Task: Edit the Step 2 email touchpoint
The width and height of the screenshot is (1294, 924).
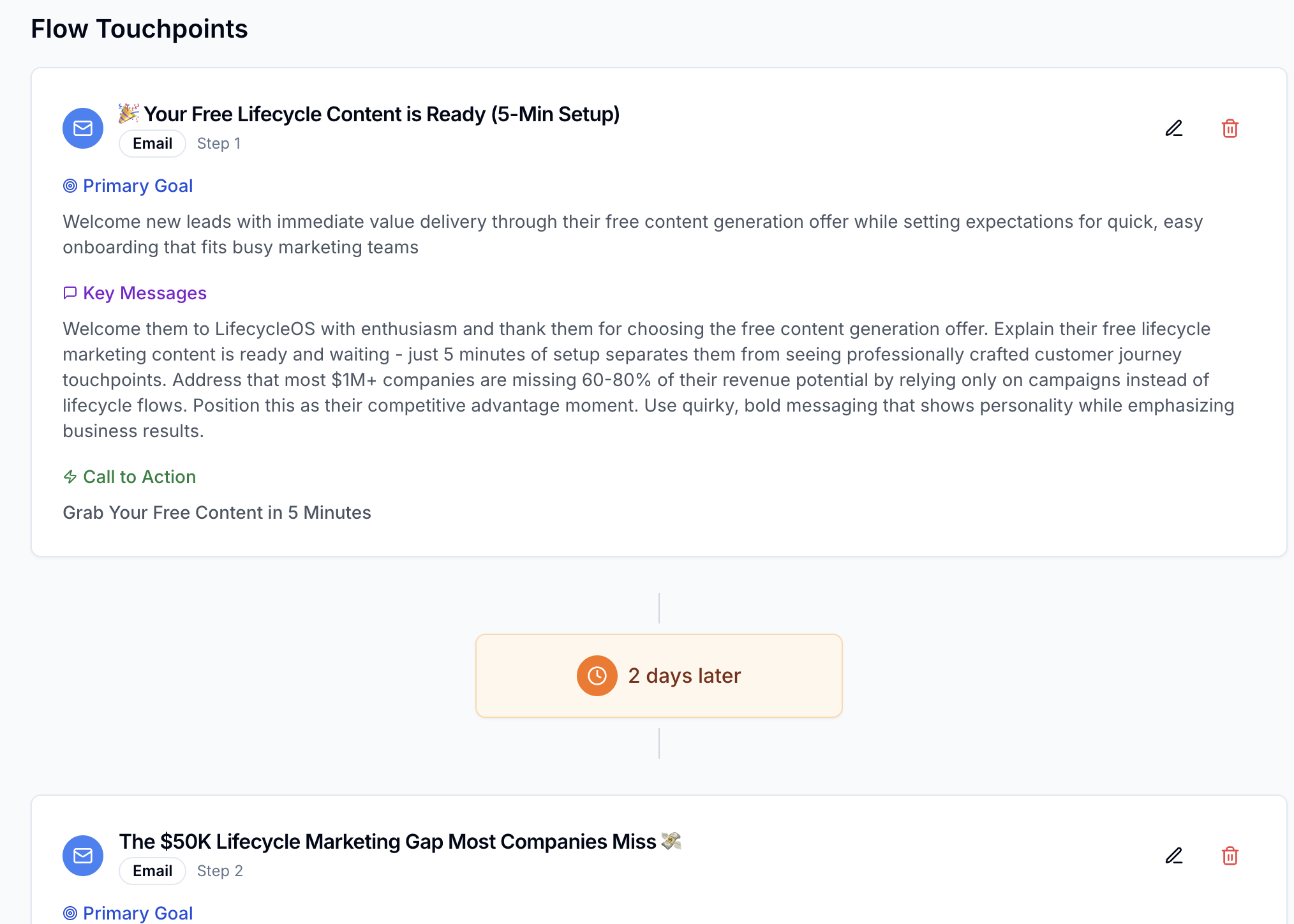Action: tap(1173, 856)
